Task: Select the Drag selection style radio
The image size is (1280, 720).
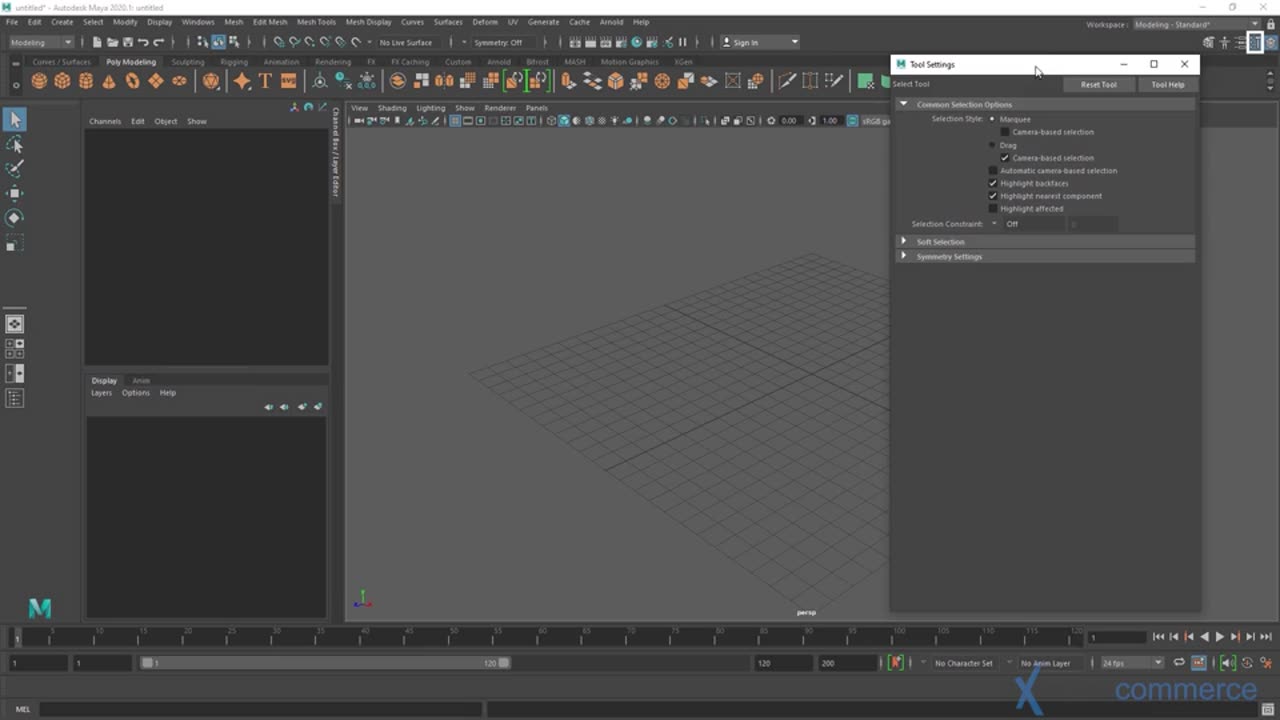Action: (x=992, y=145)
